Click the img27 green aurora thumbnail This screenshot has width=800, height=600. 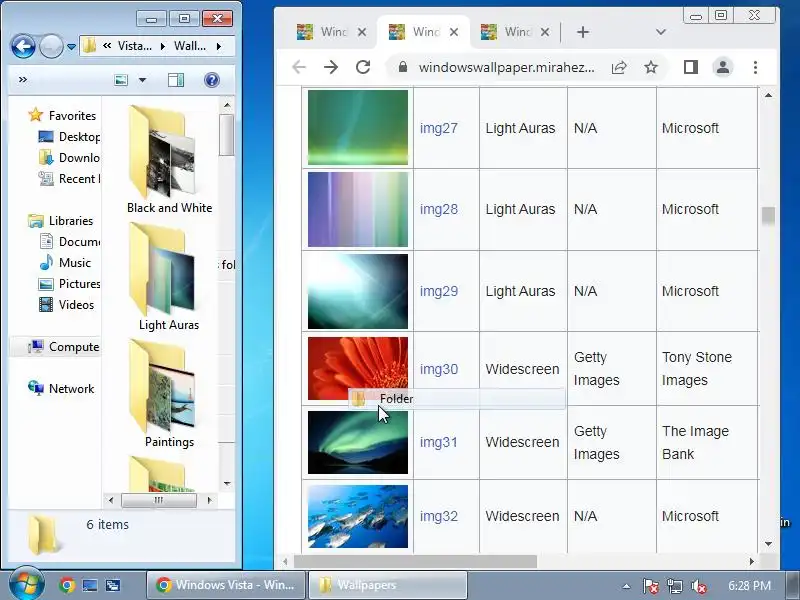coord(358,128)
